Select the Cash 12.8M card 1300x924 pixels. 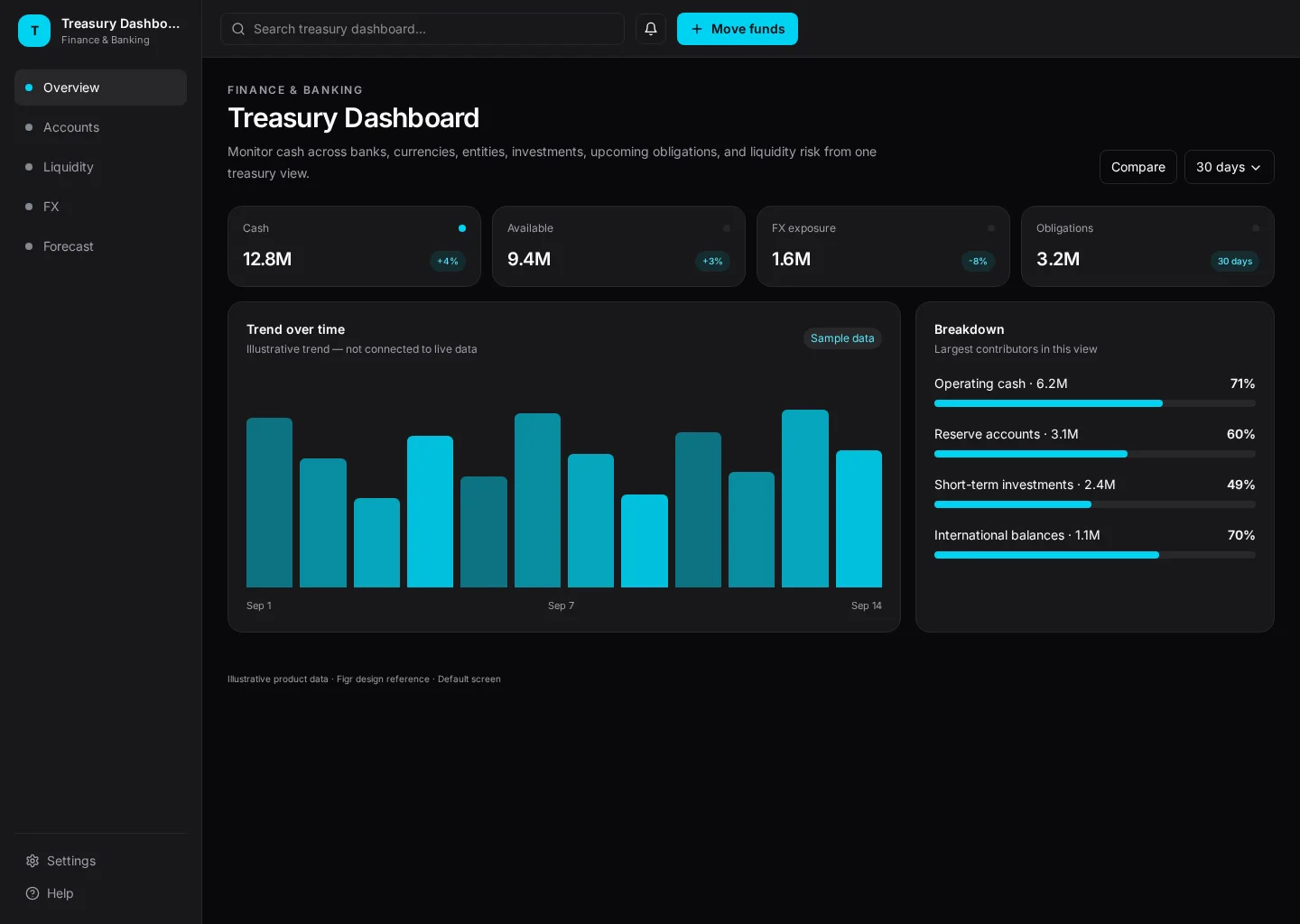354,246
